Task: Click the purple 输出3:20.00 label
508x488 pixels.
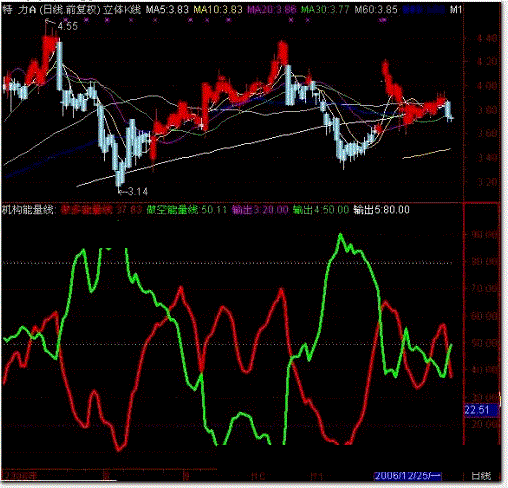Action: [x=260, y=210]
